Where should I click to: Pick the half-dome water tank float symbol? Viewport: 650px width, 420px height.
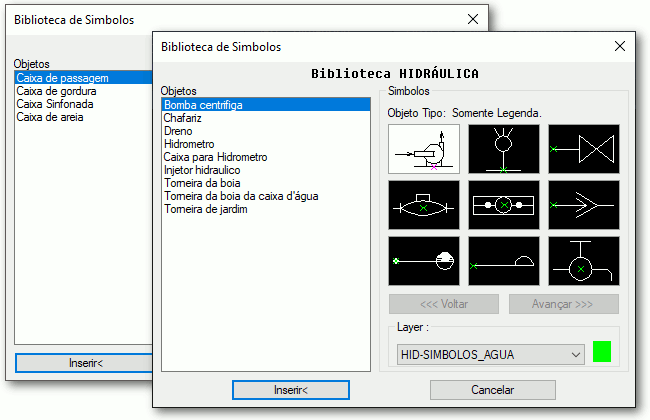coord(504,261)
